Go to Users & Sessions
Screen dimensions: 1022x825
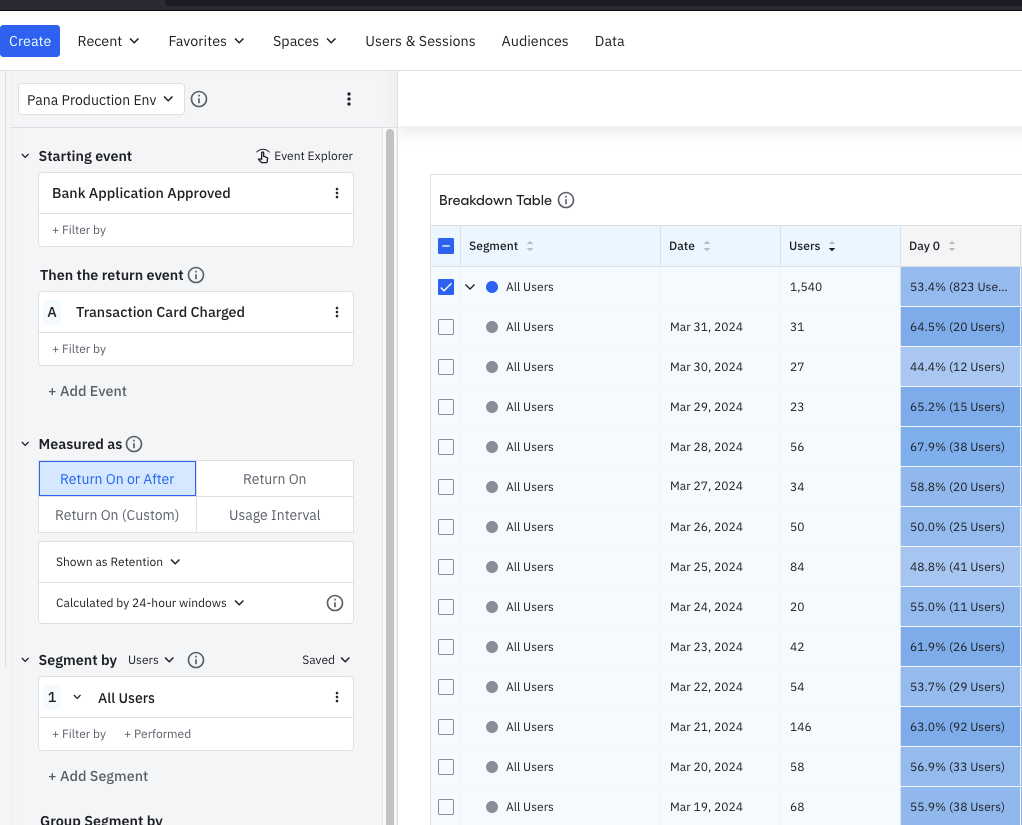[x=420, y=41]
